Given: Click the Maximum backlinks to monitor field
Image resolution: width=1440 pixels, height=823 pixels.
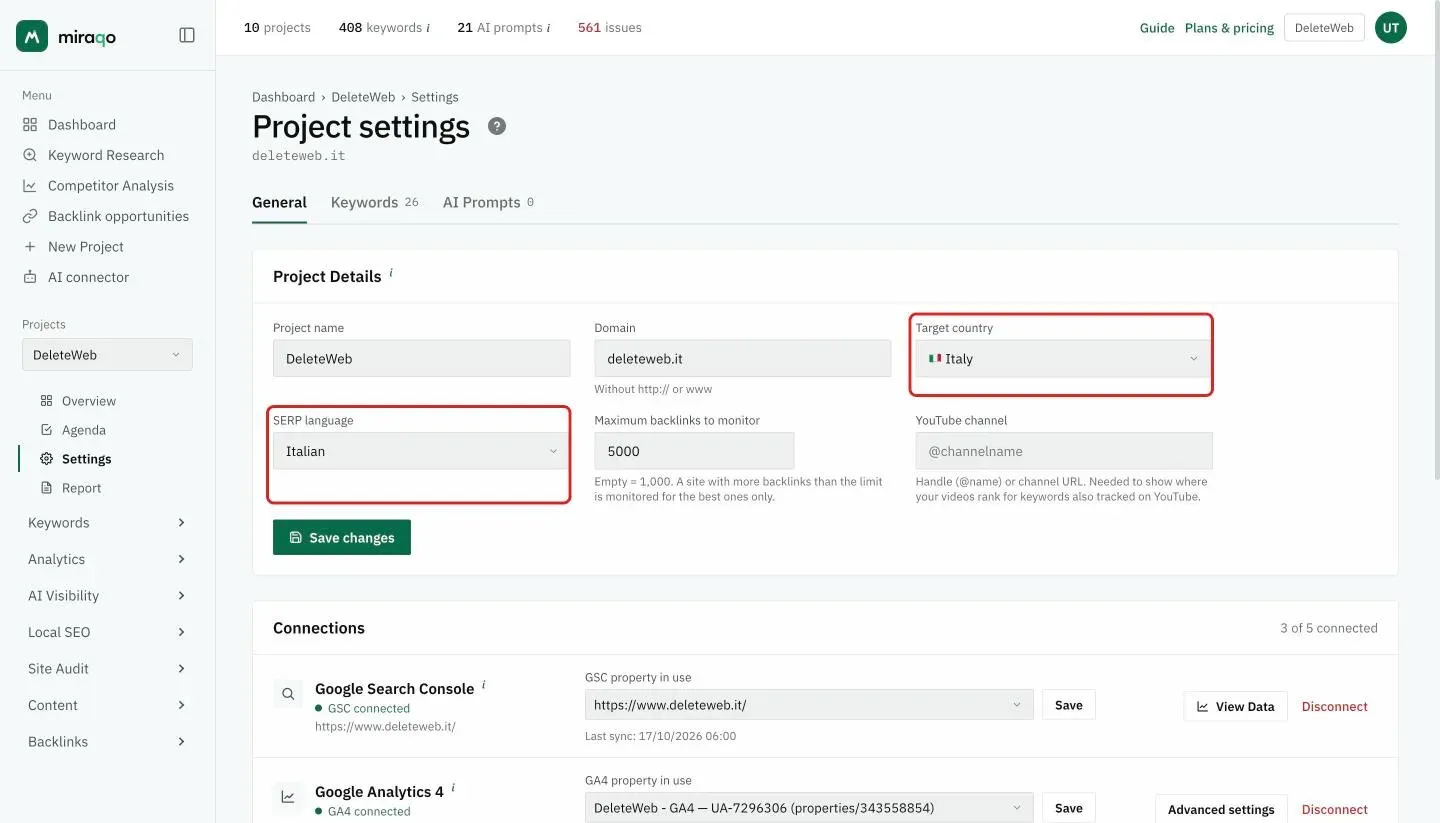Looking at the screenshot, I should [694, 451].
